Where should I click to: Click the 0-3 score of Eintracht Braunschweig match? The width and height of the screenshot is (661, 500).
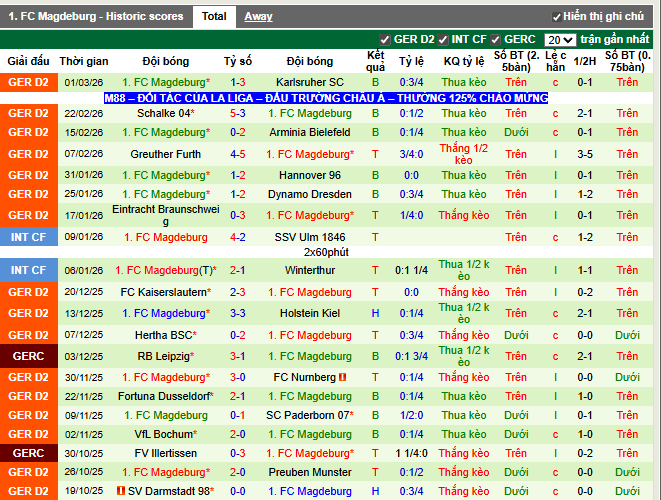[x=238, y=215]
